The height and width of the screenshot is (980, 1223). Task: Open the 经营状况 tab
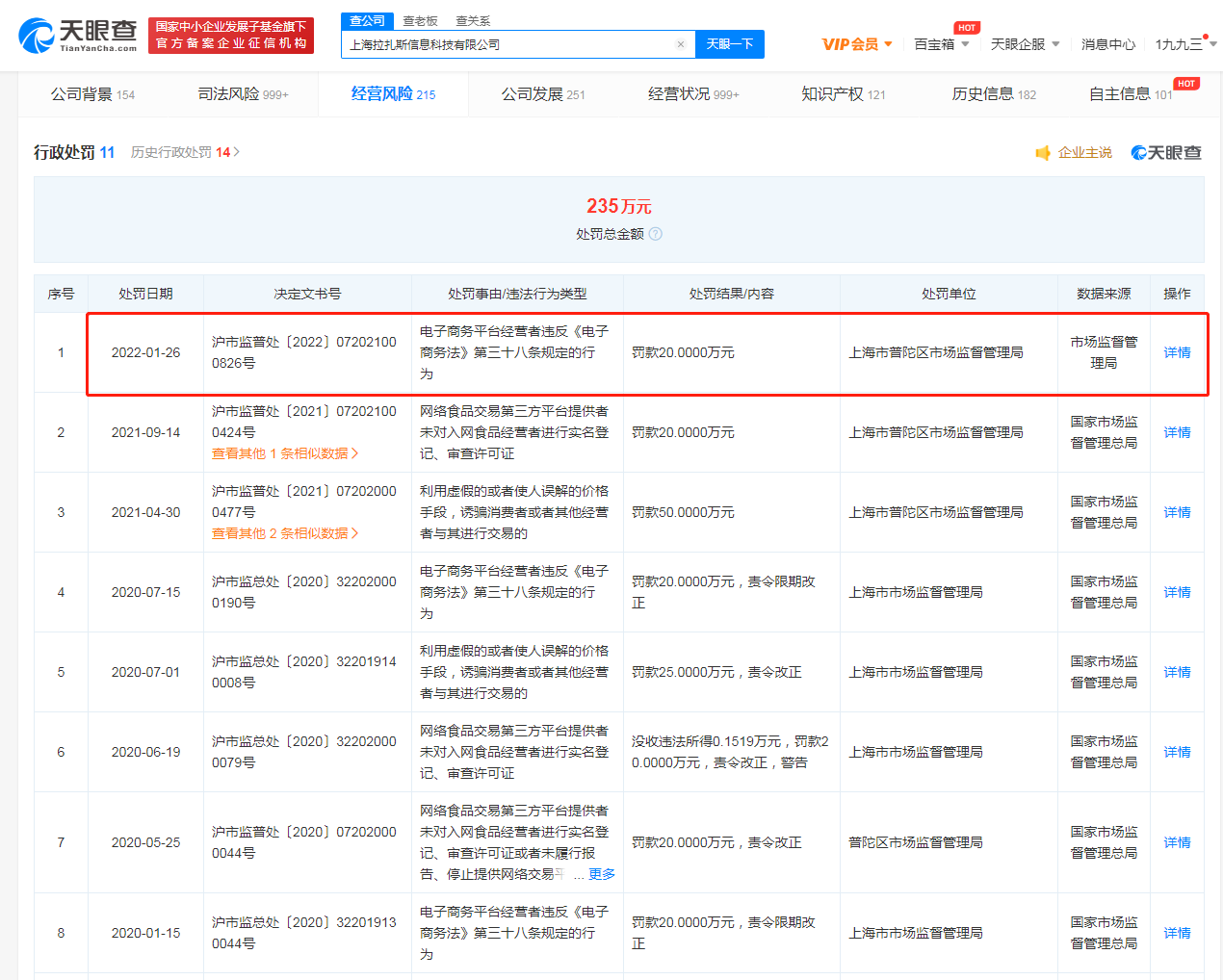coord(693,94)
